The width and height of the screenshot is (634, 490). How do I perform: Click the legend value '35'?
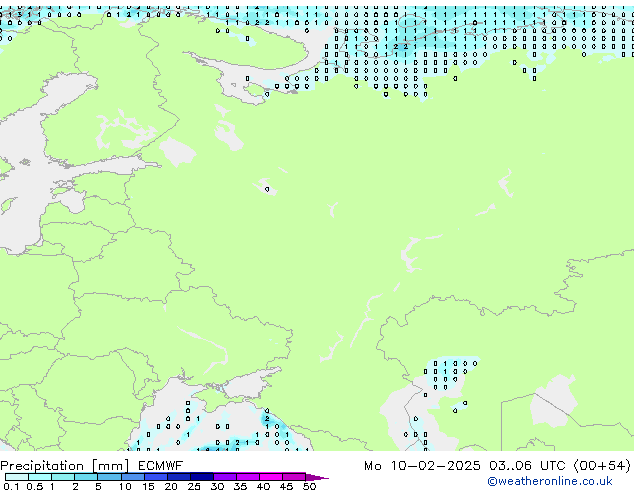tap(240, 486)
